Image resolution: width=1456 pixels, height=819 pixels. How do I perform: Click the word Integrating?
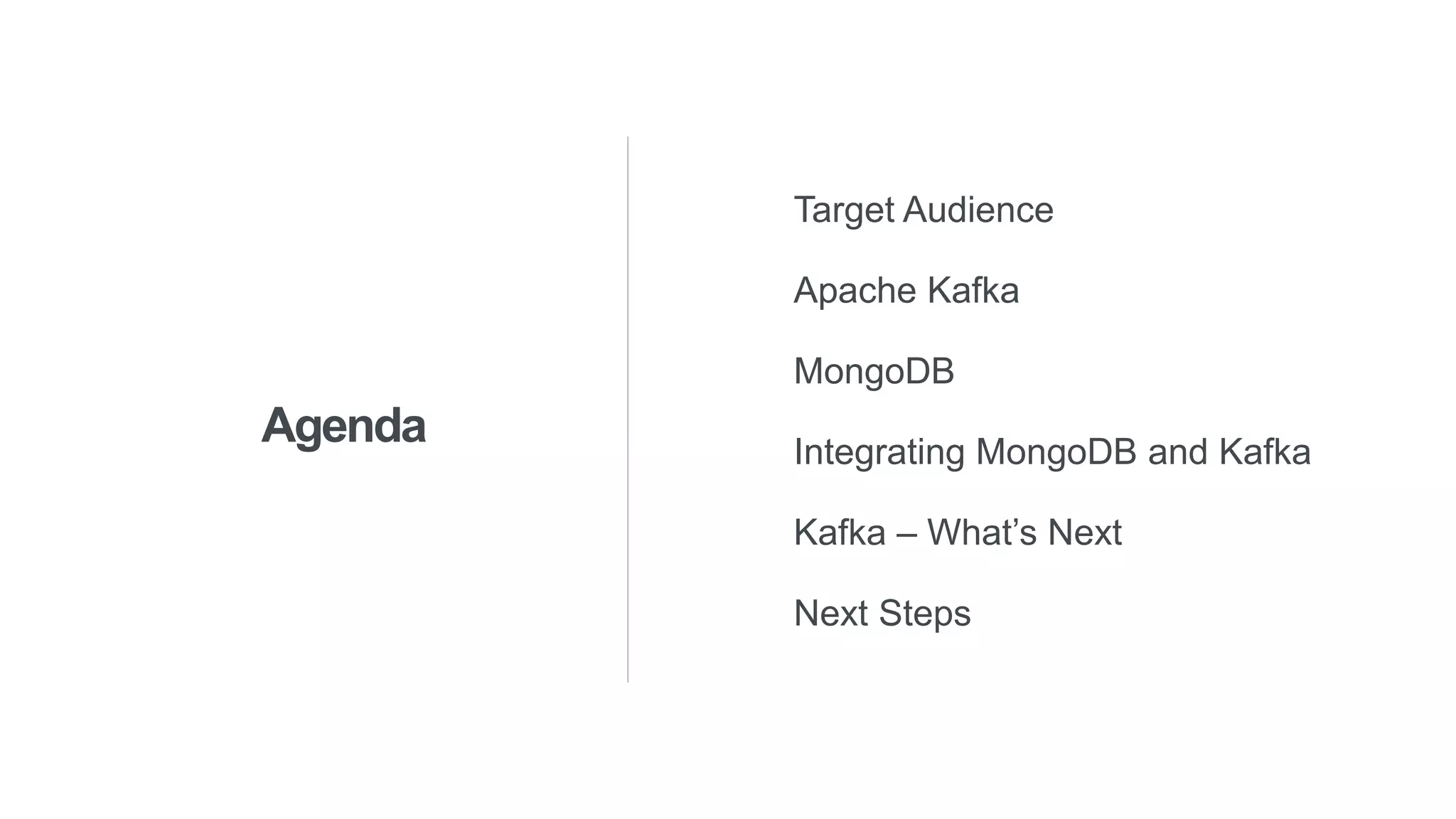(x=879, y=453)
